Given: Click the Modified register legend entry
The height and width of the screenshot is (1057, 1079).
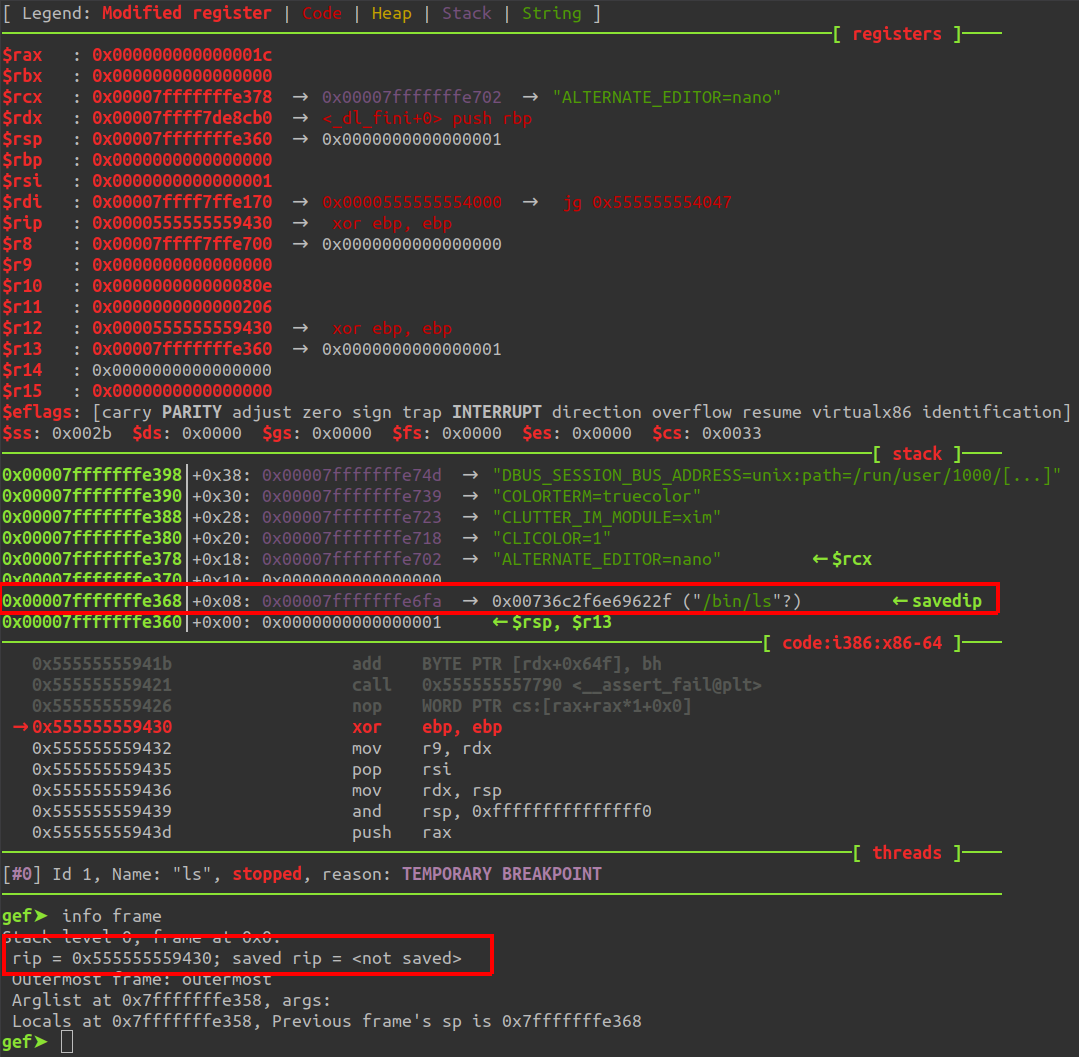Looking at the screenshot, I should pos(184,13).
